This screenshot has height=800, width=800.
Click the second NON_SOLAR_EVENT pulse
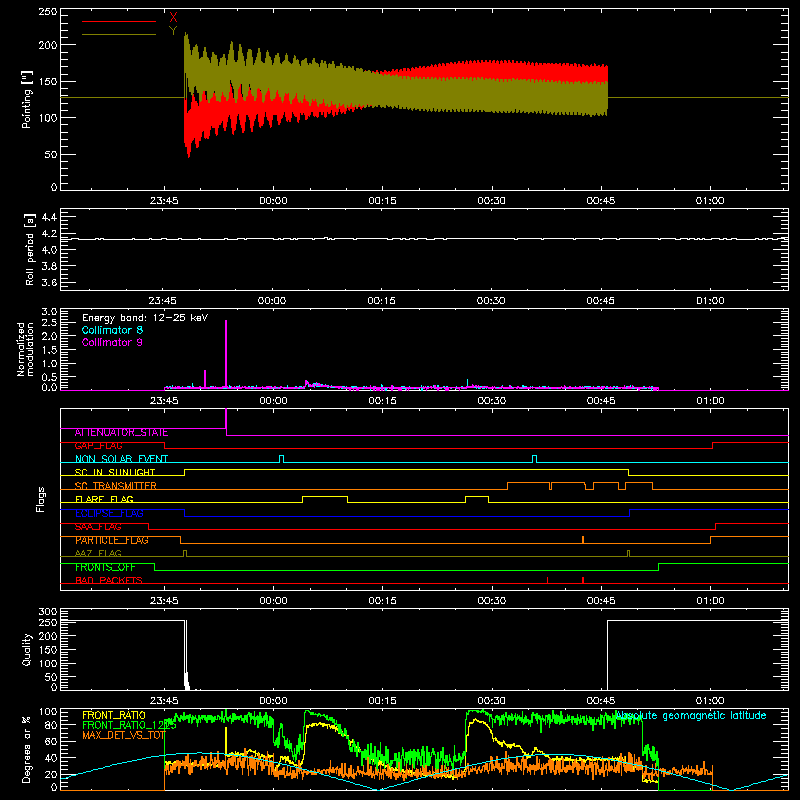pos(534,459)
